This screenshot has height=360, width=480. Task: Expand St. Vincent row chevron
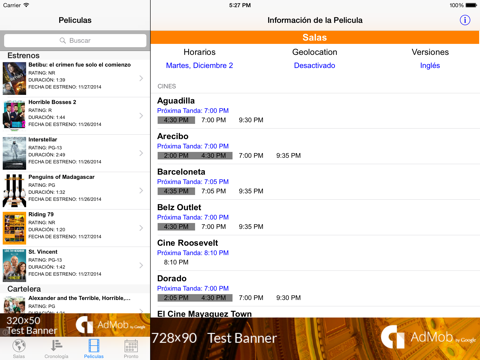point(141,265)
